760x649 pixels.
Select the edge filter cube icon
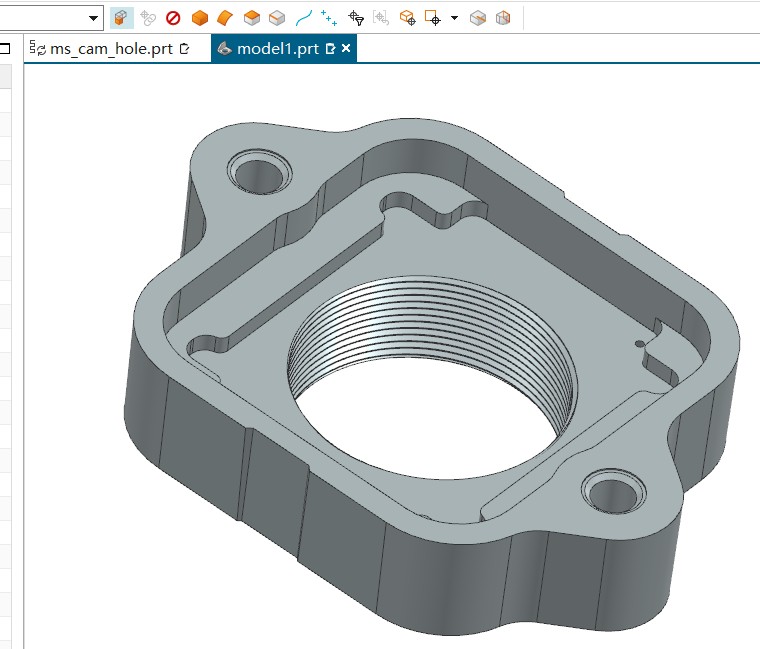pyautogui.click(x=277, y=18)
